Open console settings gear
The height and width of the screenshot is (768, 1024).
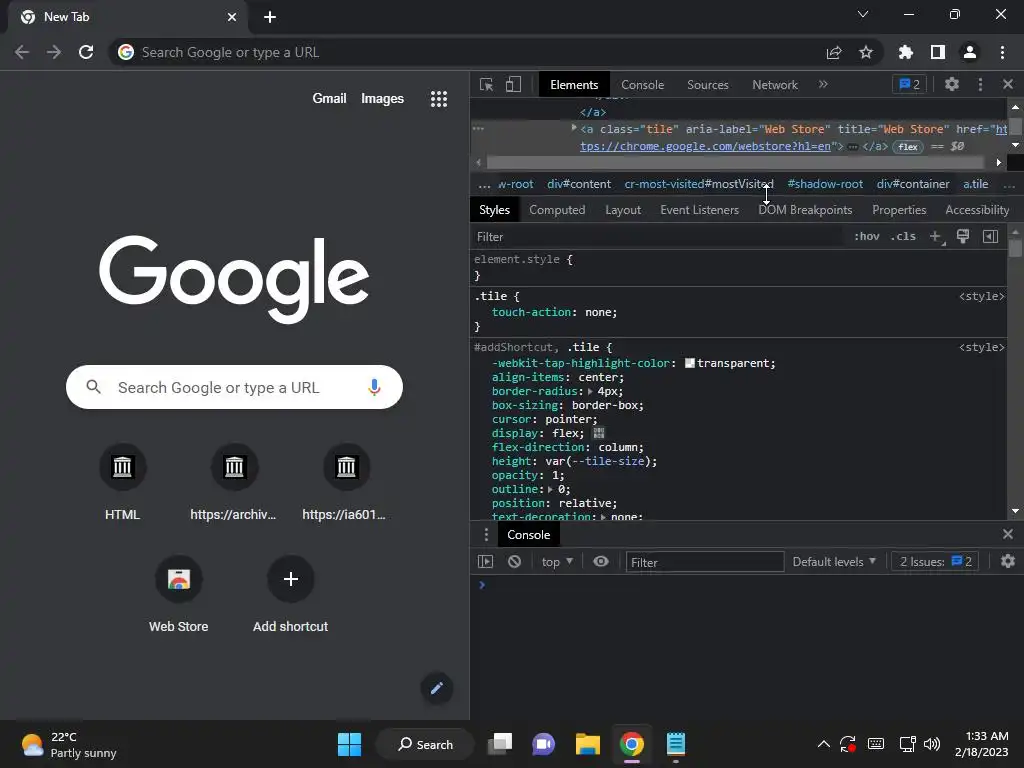coord(1008,561)
